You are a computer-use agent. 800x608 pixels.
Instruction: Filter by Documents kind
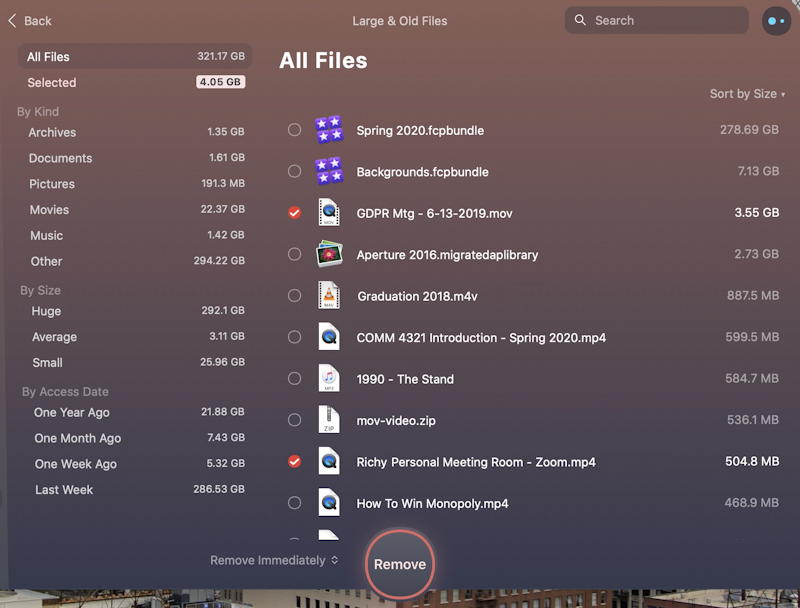tap(135, 158)
